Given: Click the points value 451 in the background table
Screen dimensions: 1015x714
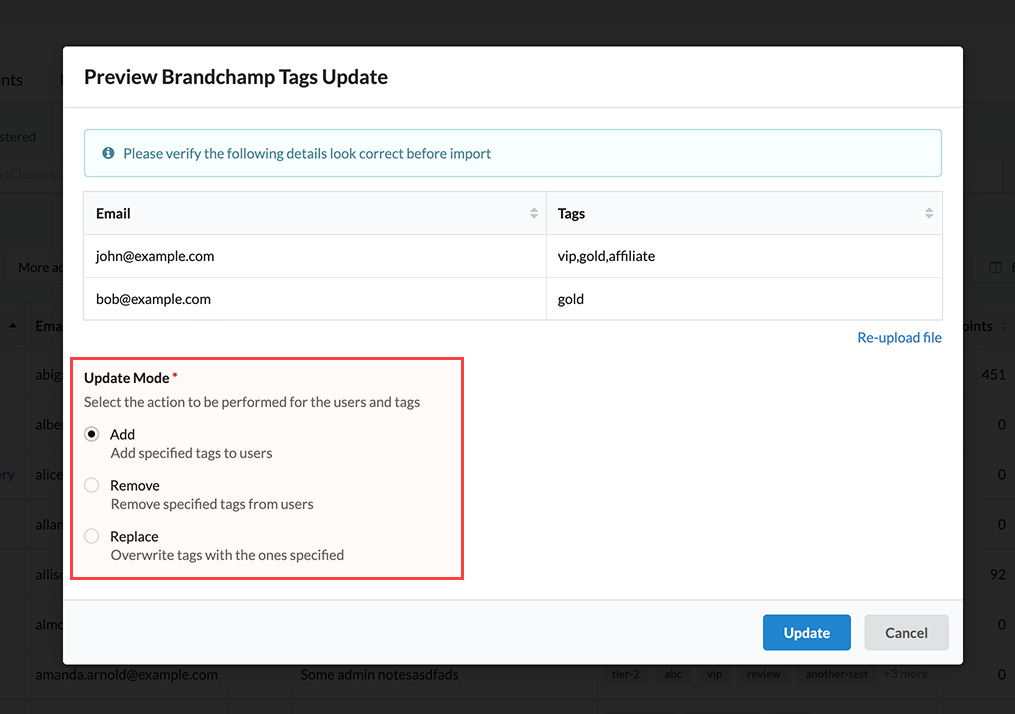Looking at the screenshot, I should (993, 374).
